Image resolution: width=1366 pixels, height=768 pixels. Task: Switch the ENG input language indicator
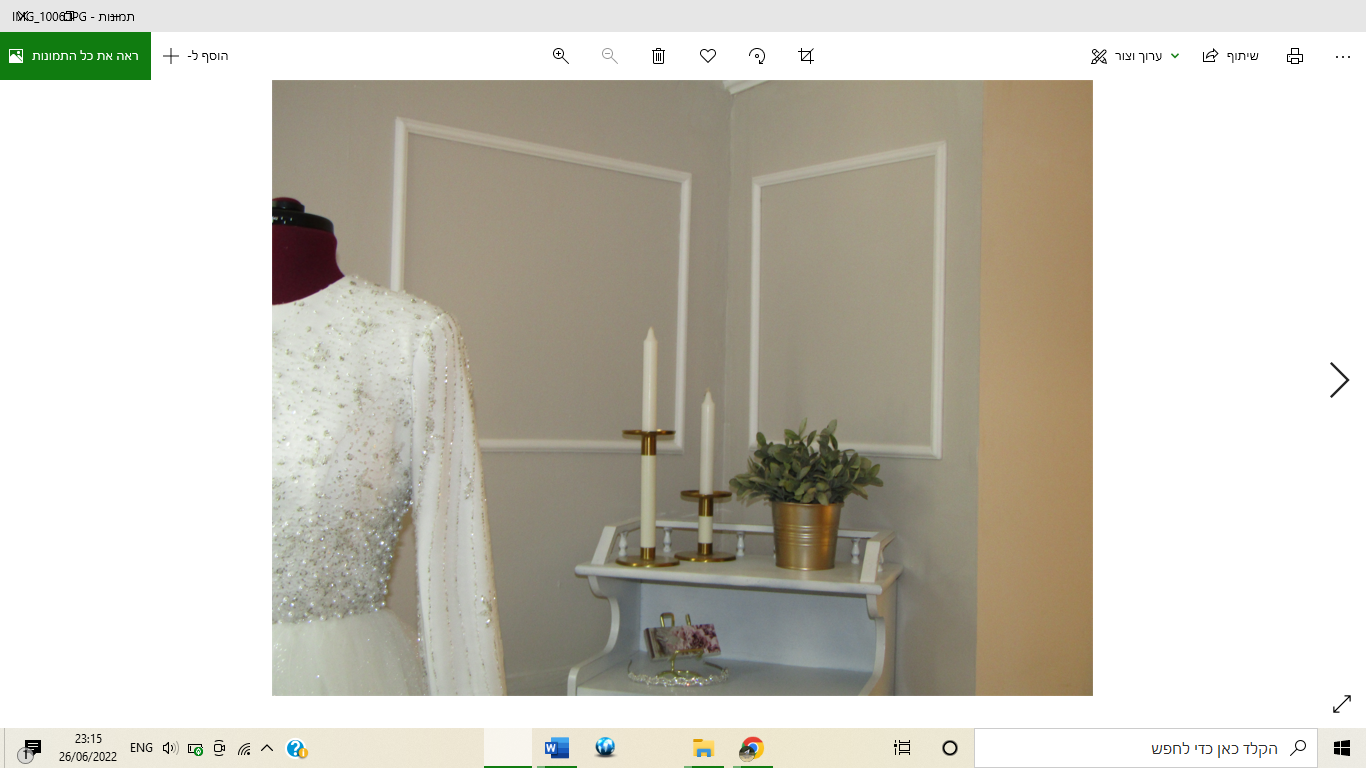pos(142,748)
